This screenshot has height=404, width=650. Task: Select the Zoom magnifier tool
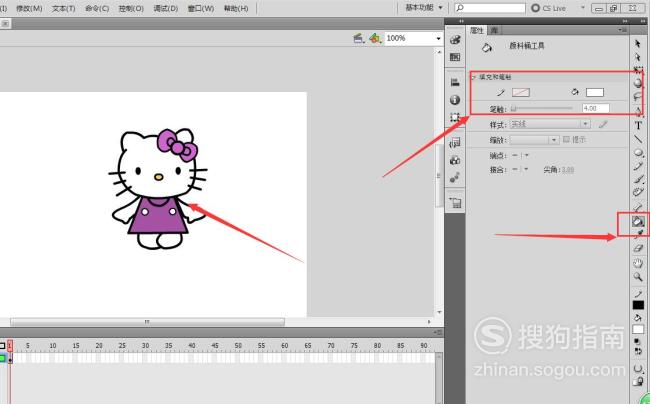(638, 277)
